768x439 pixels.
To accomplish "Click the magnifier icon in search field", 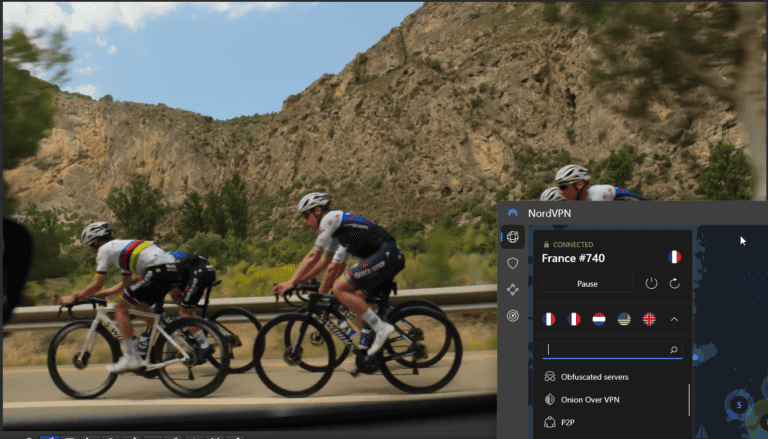I will (673, 350).
